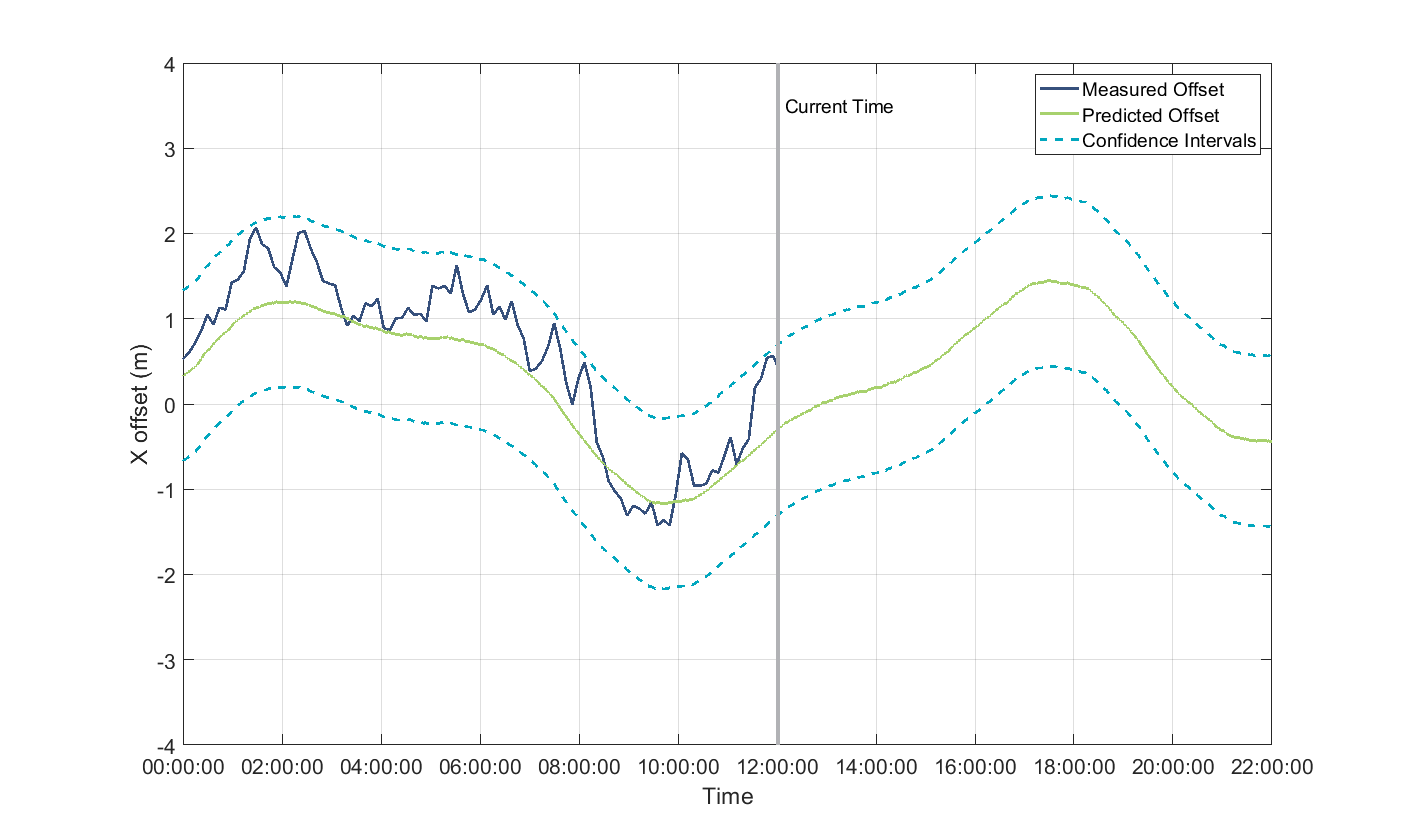Click the predicted offset curve peak near 18:00:00
1406x837 pixels.
pos(1049,281)
